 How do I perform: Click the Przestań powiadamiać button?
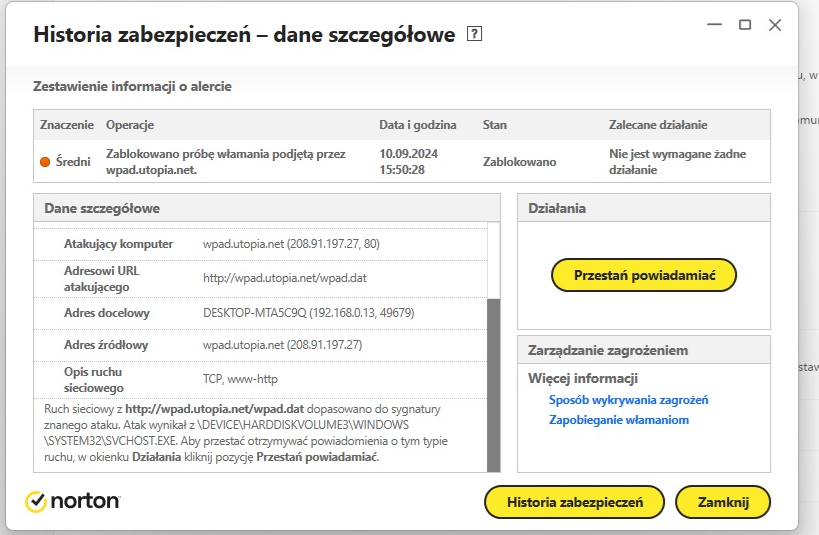point(644,275)
